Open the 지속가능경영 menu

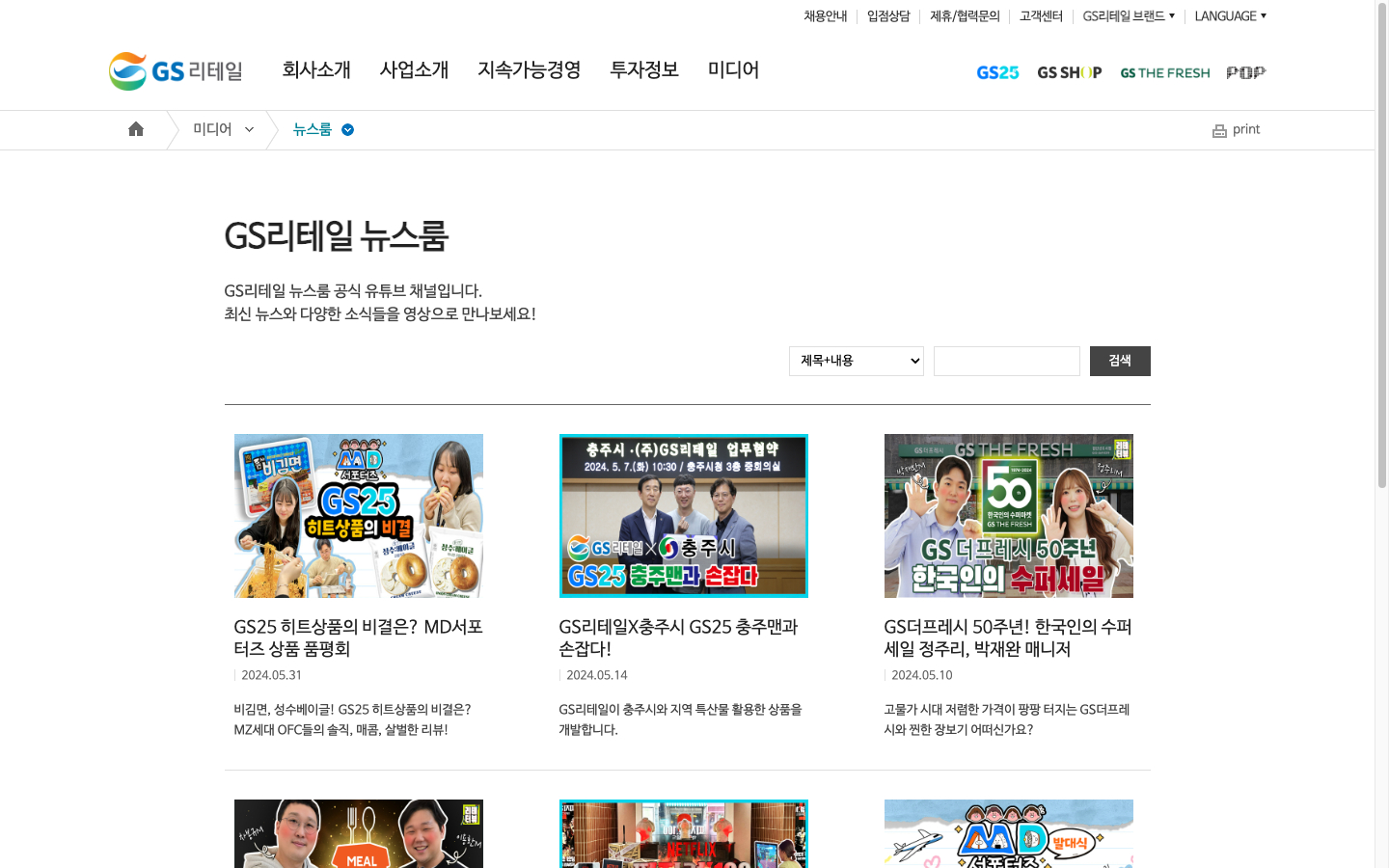coord(530,69)
